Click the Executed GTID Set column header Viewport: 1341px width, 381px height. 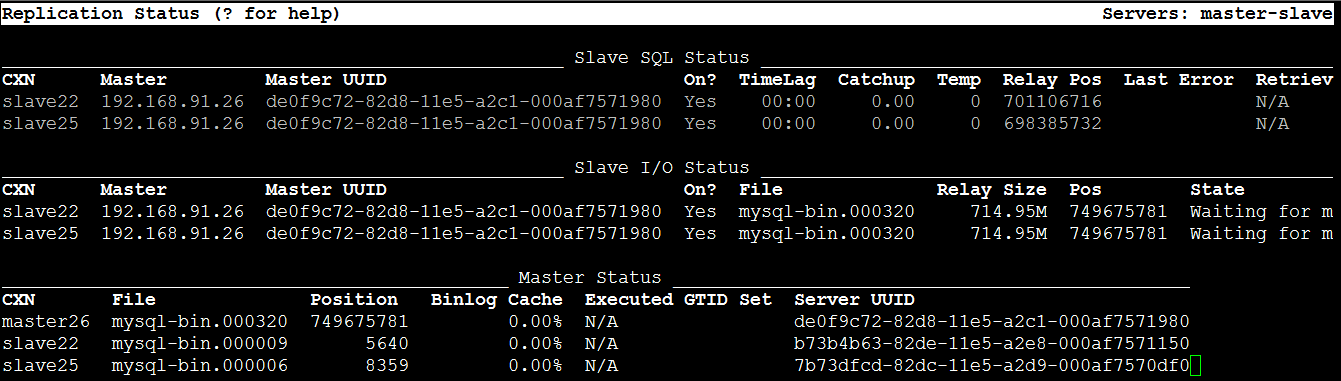pyautogui.click(x=678, y=300)
